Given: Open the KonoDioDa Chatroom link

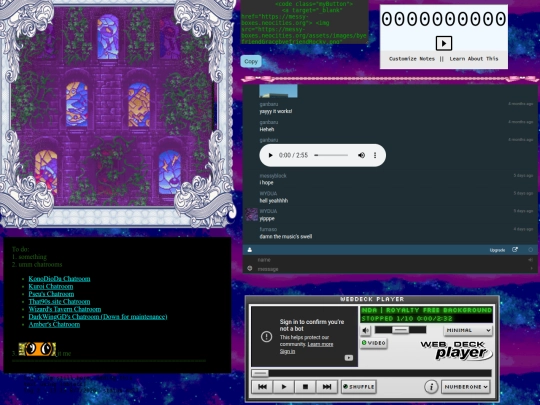Looking at the screenshot, I should [x=59, y=279].
